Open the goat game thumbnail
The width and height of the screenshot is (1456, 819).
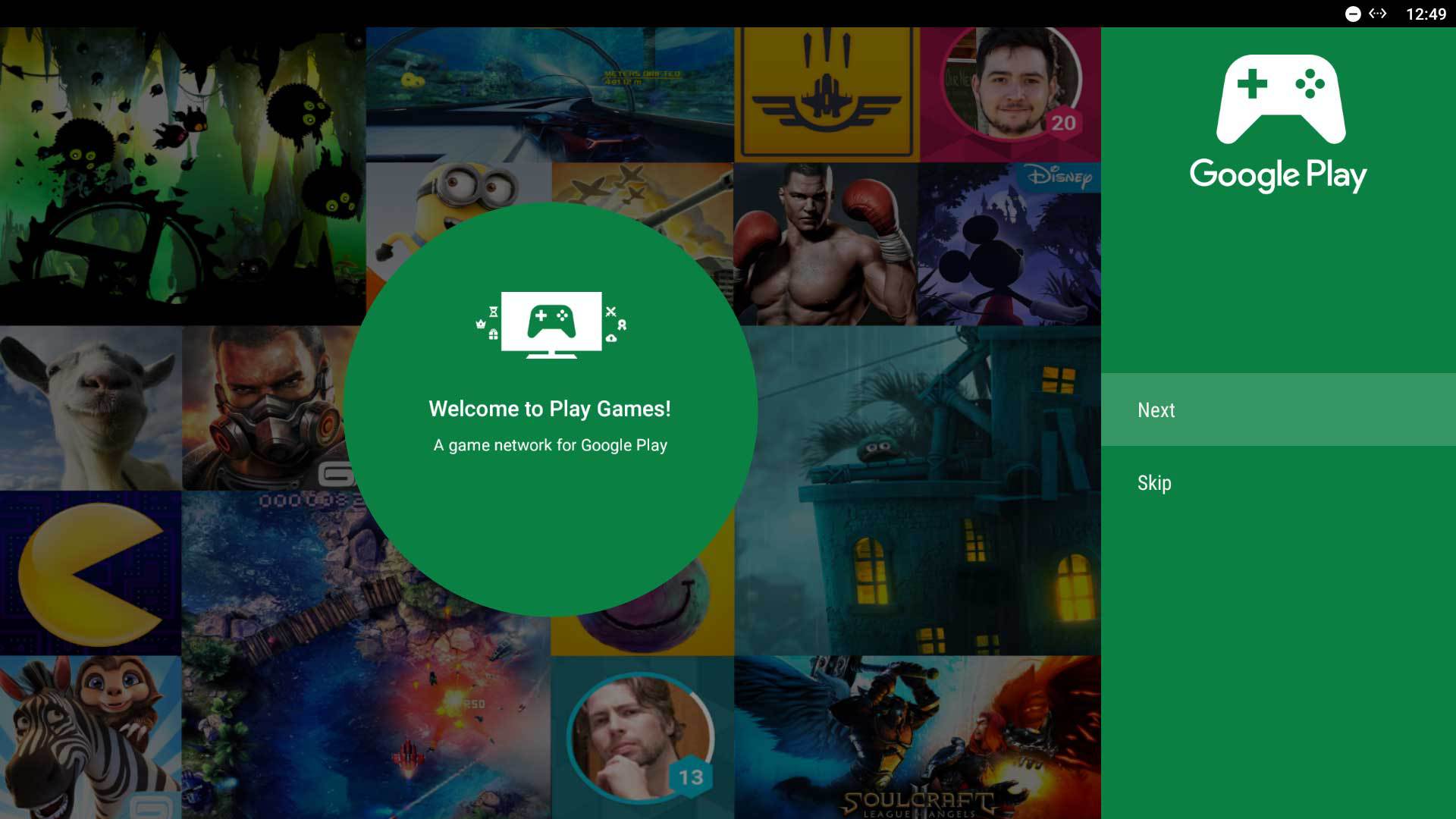pyautogui.click(x=91, y=408)
